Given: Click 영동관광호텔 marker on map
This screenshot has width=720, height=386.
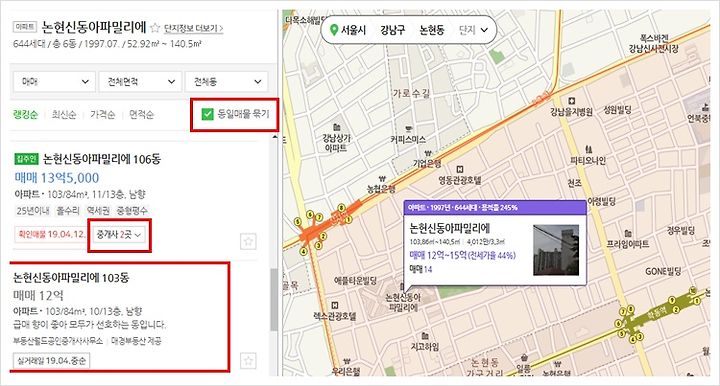Looking at the screenshot, I should (460, 176).
